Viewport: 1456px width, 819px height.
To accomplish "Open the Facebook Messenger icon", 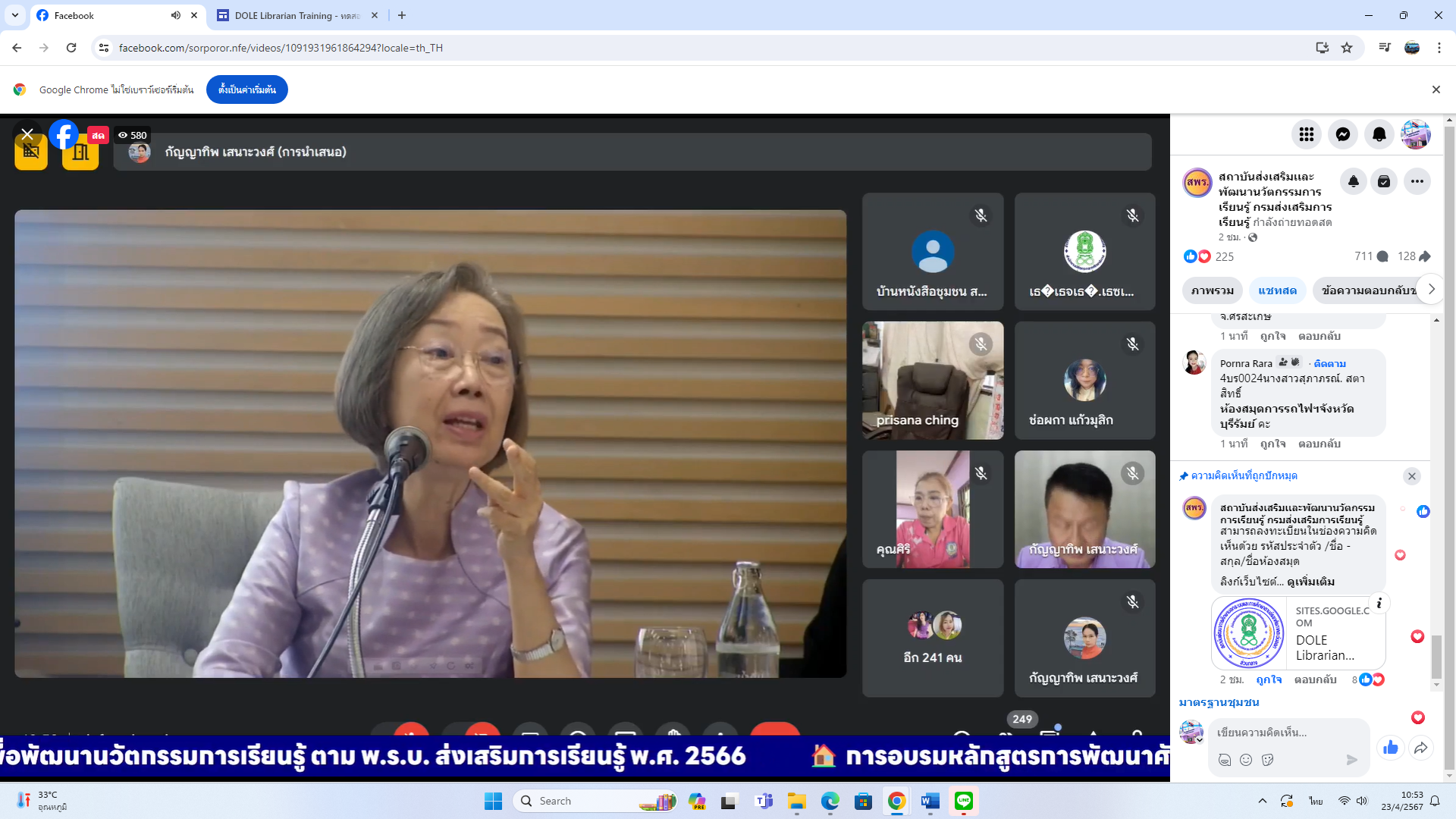I will pyautogui.click(x=1342, y=134).
